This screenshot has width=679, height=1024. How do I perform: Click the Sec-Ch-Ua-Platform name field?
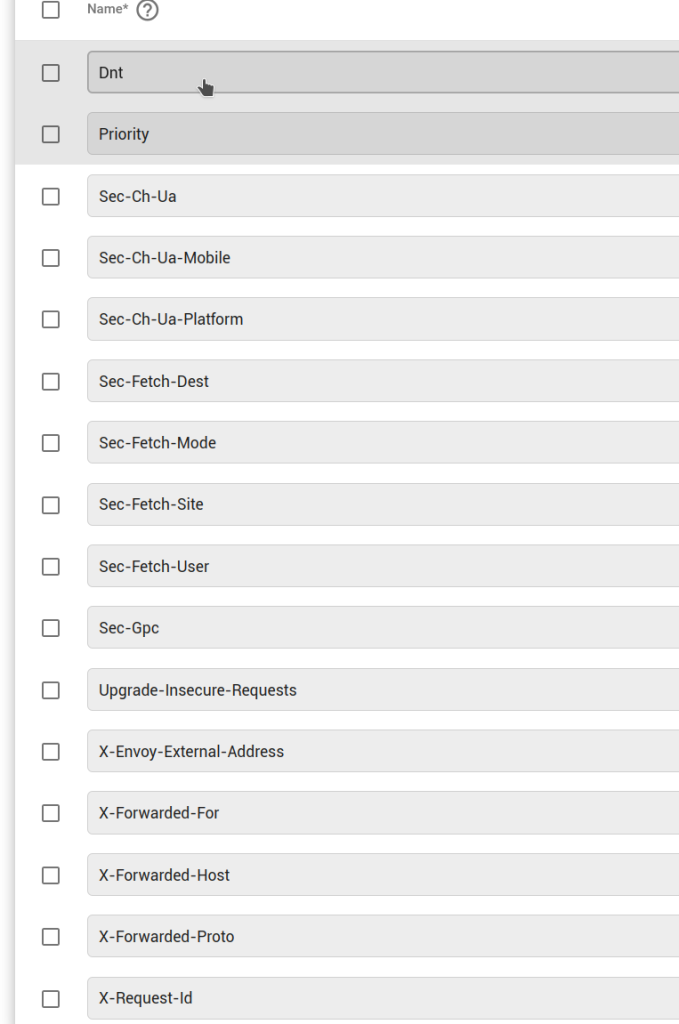click(380, 319)
